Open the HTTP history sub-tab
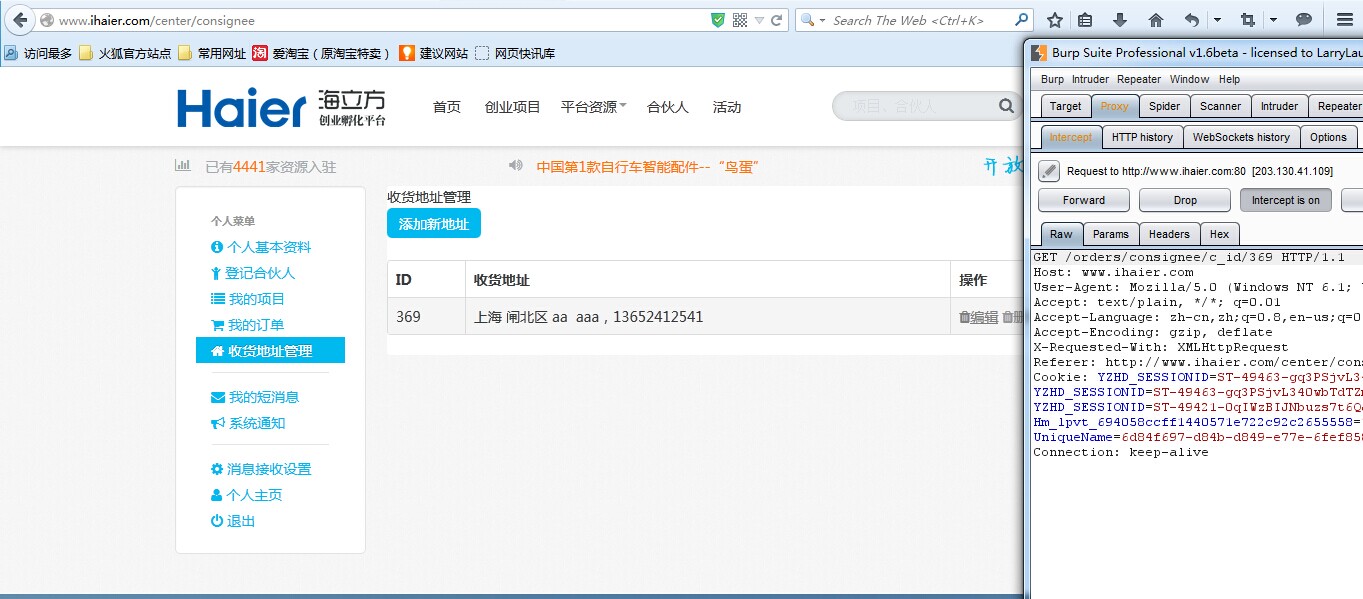The width and height of the screenshot is (1363, 599). point(1142,137)
